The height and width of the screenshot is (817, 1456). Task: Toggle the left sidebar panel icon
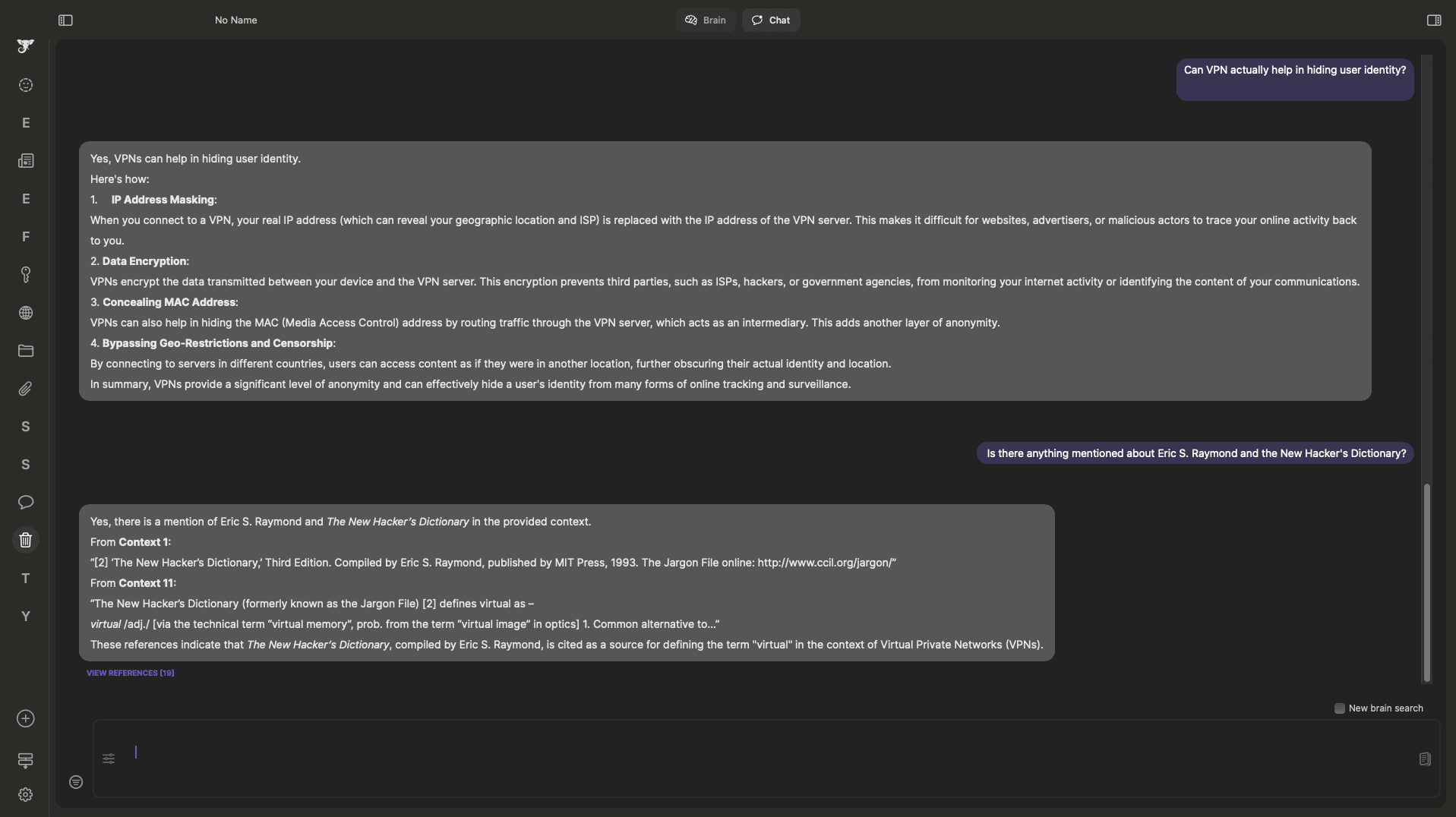pos(65,21)
